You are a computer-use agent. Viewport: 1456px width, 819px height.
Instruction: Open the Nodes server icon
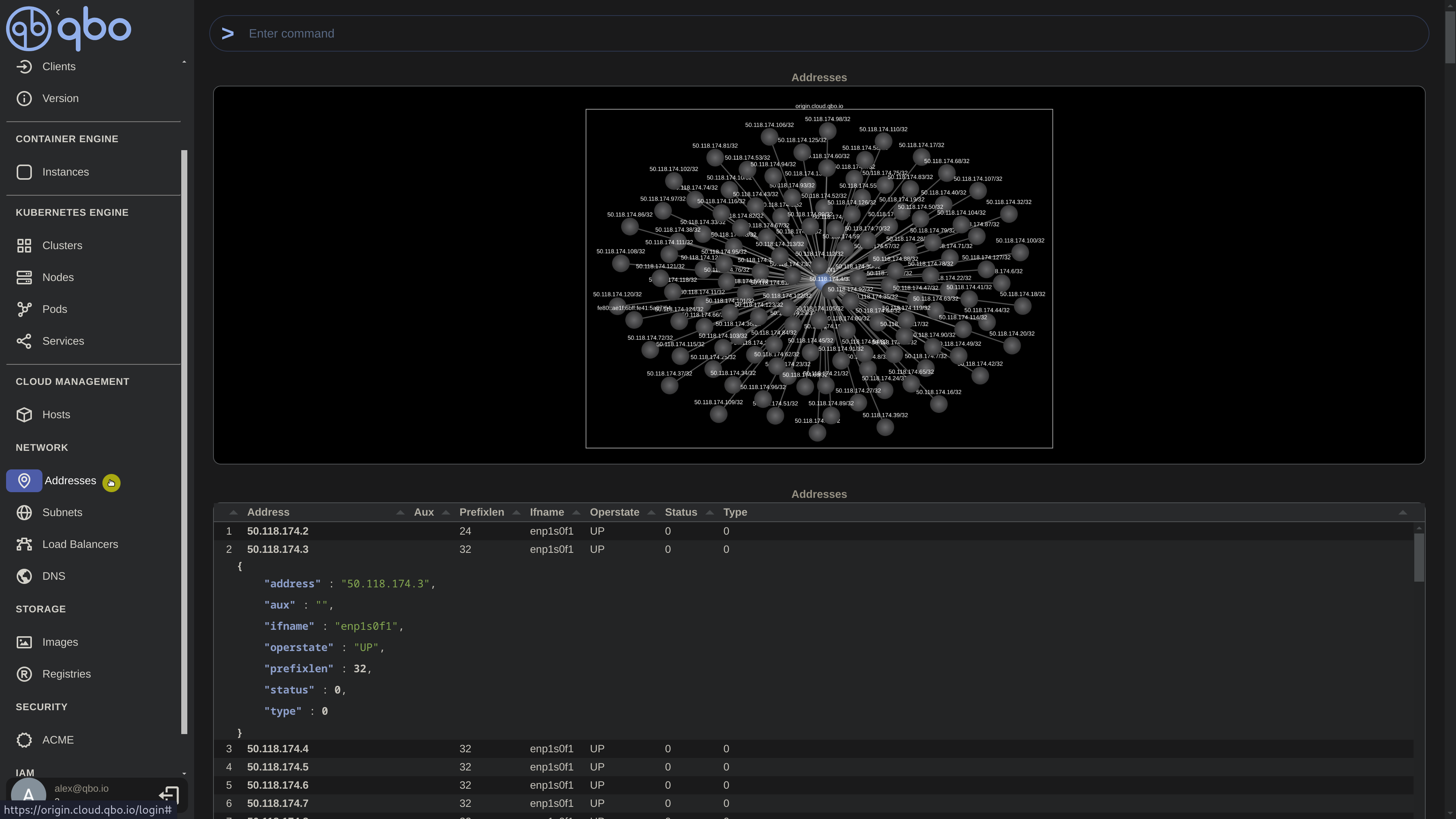(24, 278)
